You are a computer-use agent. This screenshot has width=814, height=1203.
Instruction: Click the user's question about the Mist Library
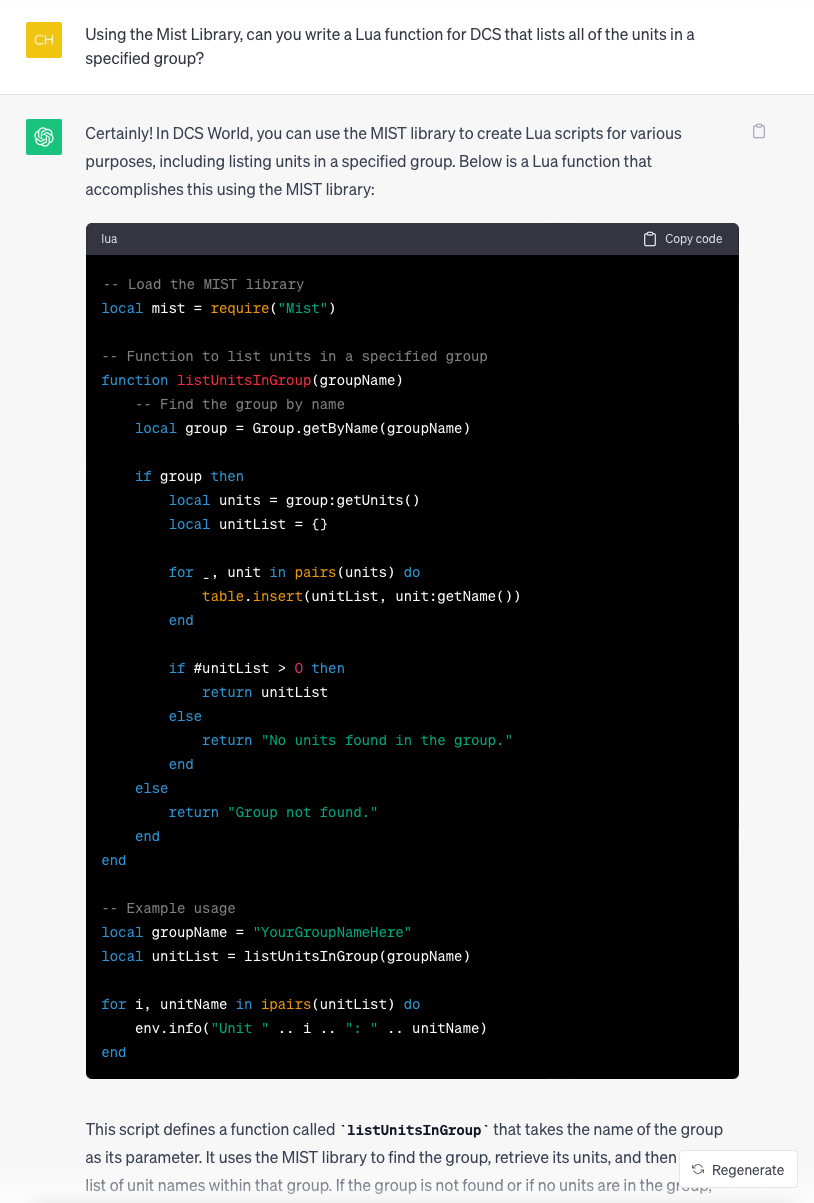(x=390, y=47)
